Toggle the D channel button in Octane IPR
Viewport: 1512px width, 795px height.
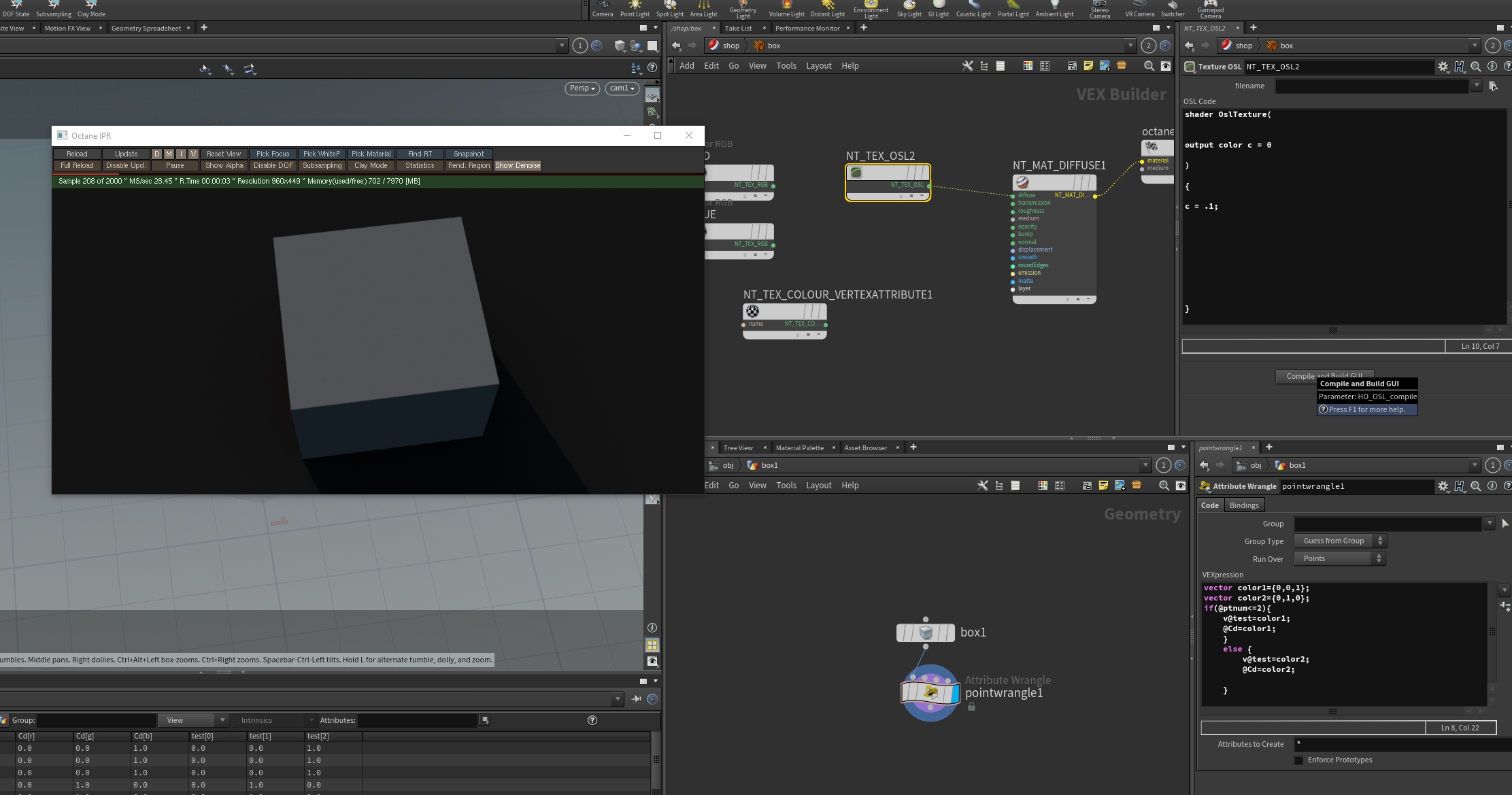click(156, 154)
